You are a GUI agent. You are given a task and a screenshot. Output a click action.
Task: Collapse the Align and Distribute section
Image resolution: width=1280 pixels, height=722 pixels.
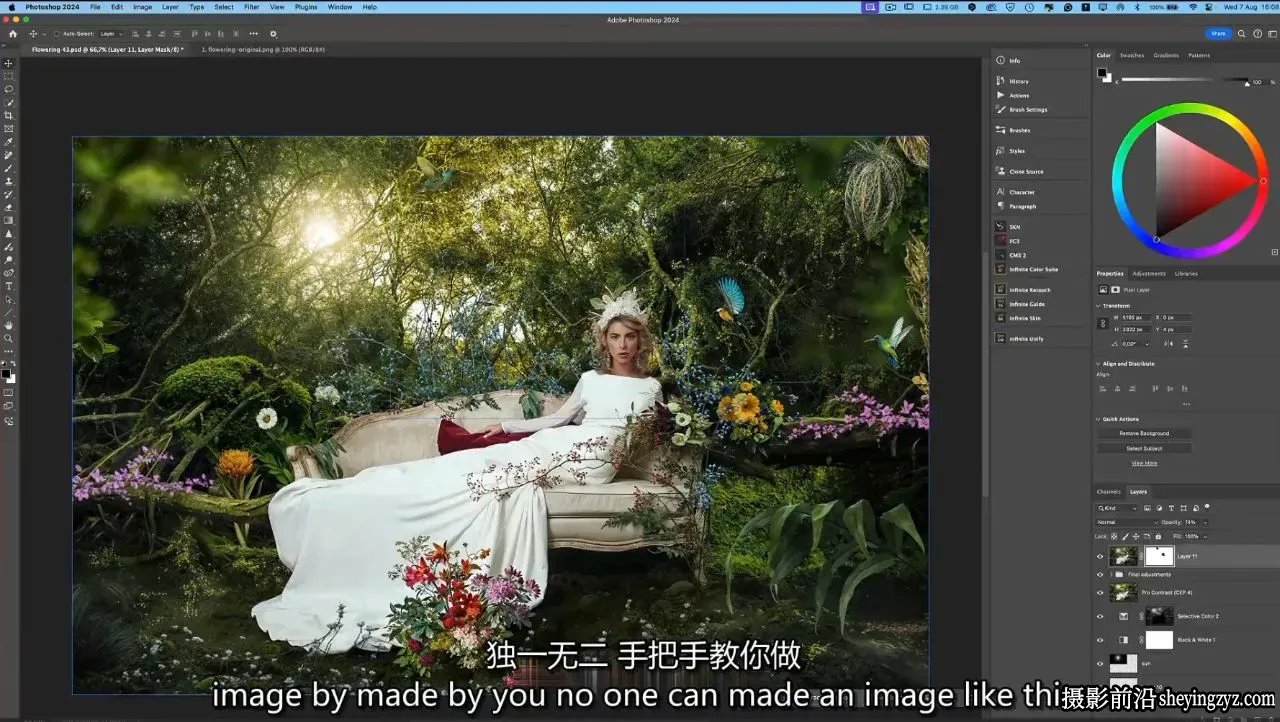point(1099,363)
